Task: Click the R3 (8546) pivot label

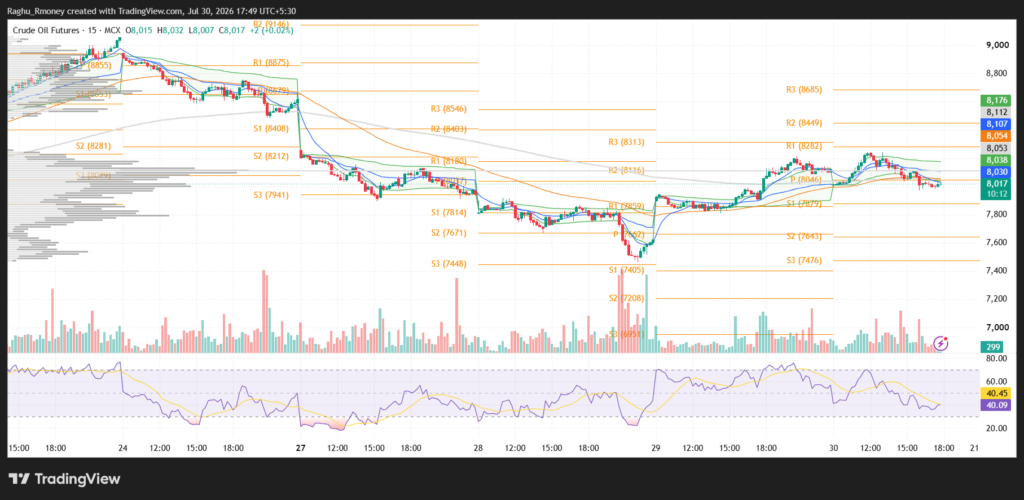Action: (x=448, y=109)
